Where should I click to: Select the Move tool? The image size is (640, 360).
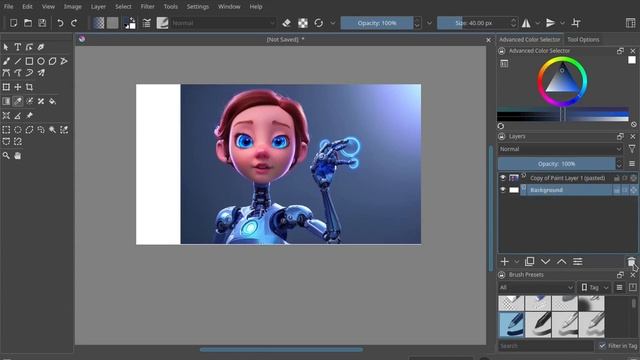(18, 87)
